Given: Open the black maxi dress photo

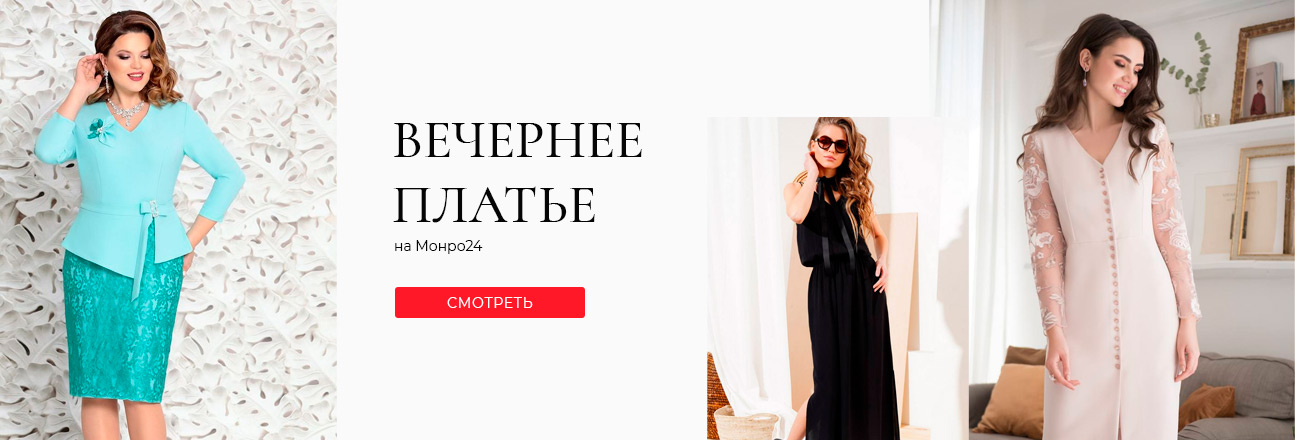Looking at the screenshot, I should 838,278.
